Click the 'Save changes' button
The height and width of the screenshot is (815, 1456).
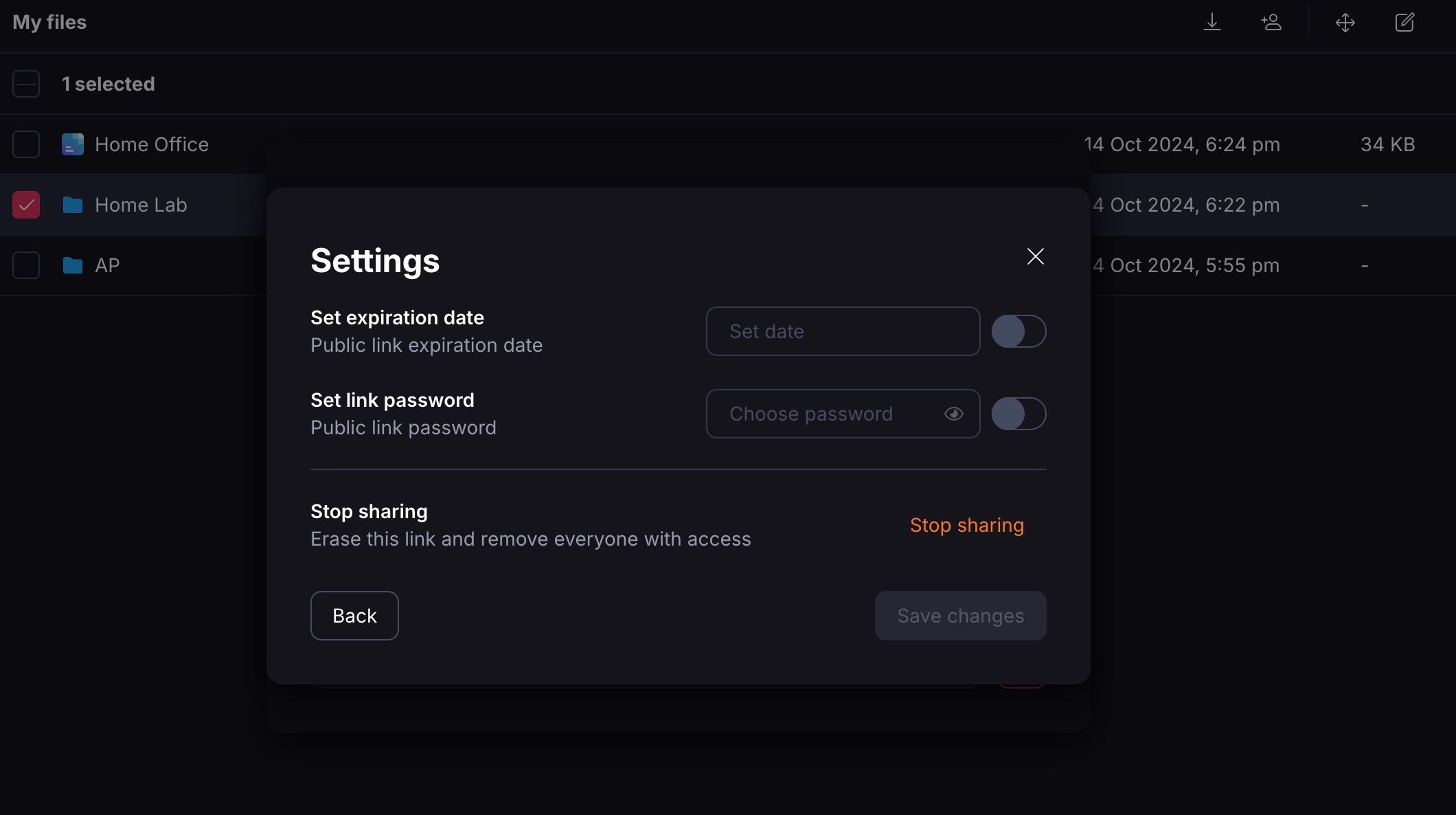click(x=961, y=615)
